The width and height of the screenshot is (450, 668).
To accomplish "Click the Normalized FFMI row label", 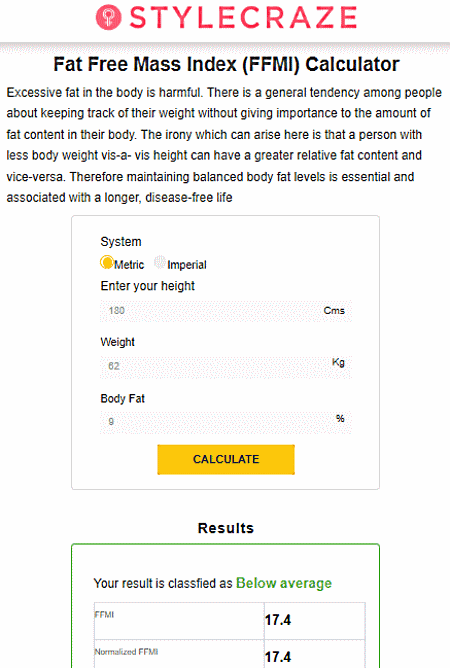I will click(127, 652).
